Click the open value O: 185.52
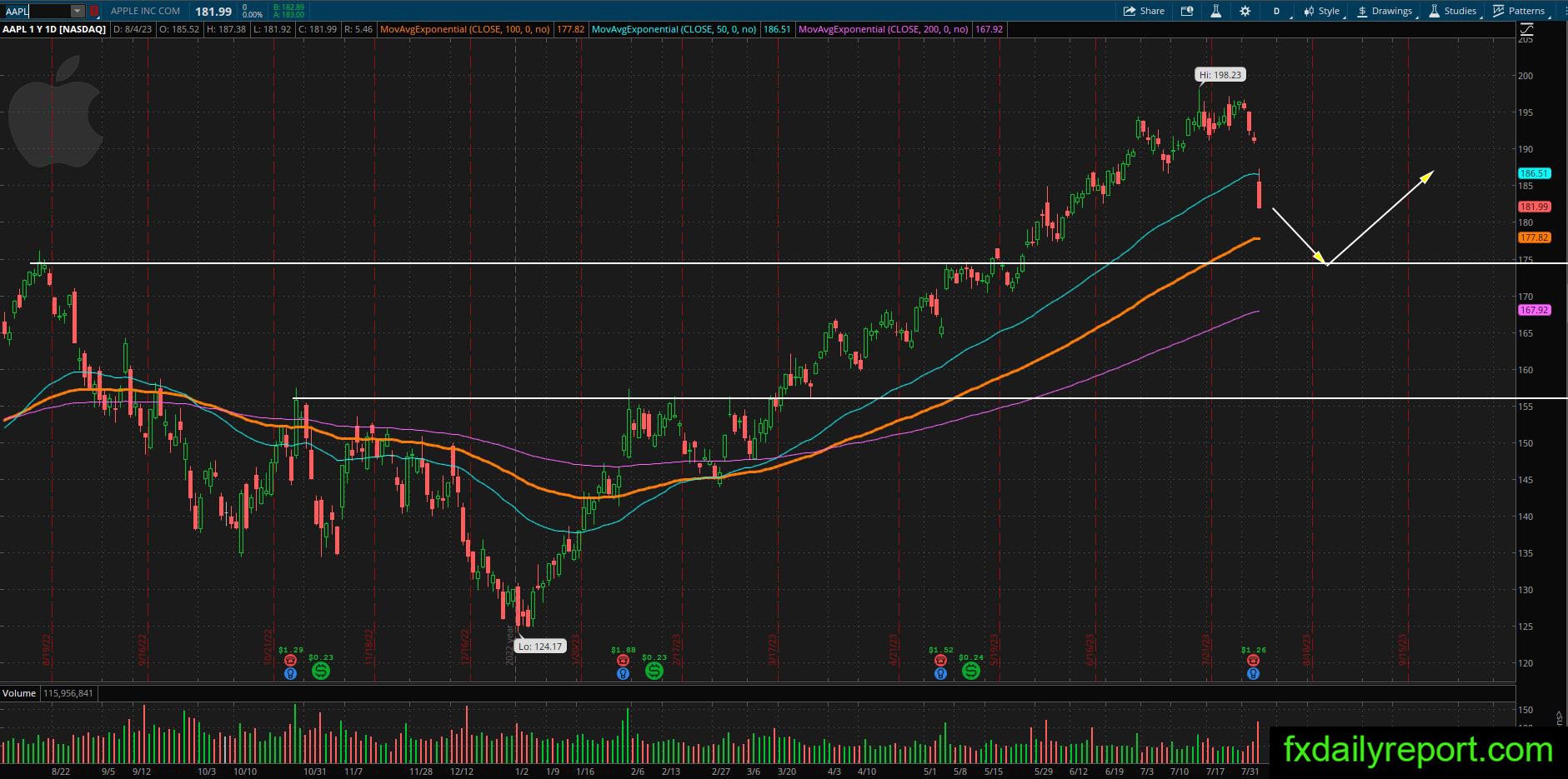The width and height of the screenshot is (1568, 779). pyautogui.click(x=180, y=29)
